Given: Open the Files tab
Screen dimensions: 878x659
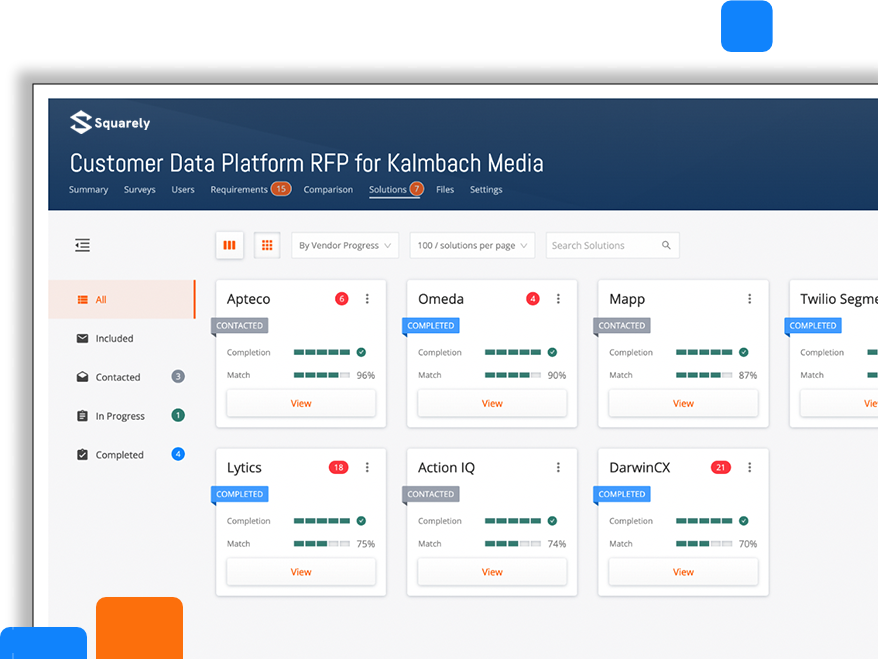Looking at the screenshot, I should tap(445, 190).
